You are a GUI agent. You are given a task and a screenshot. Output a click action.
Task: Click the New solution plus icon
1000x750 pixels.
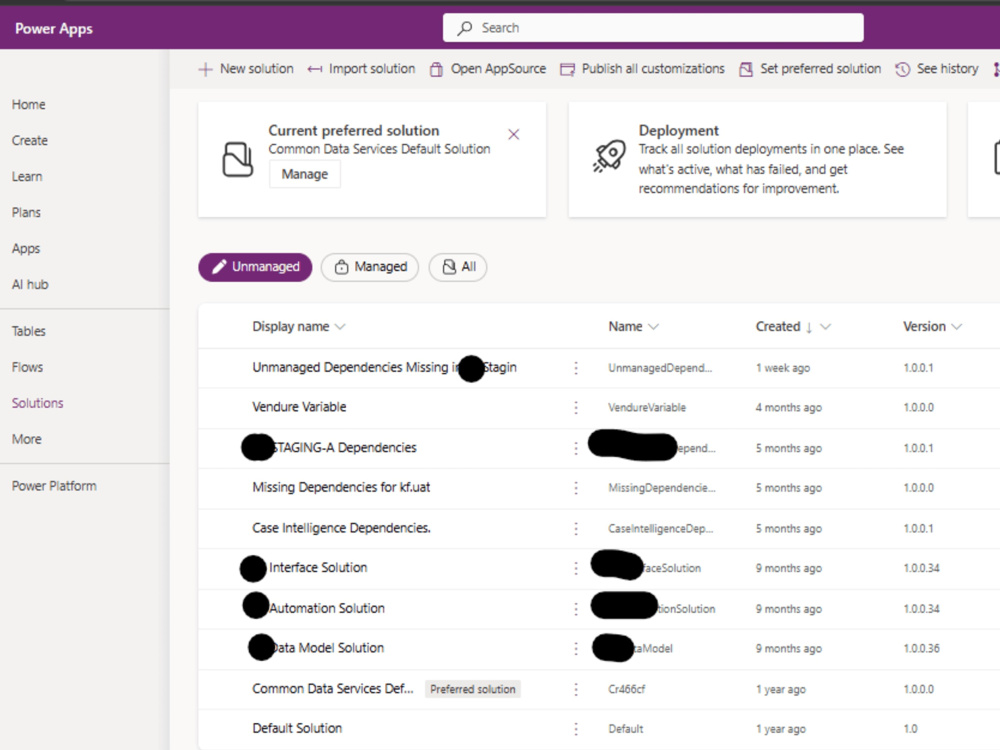(205, 69)
